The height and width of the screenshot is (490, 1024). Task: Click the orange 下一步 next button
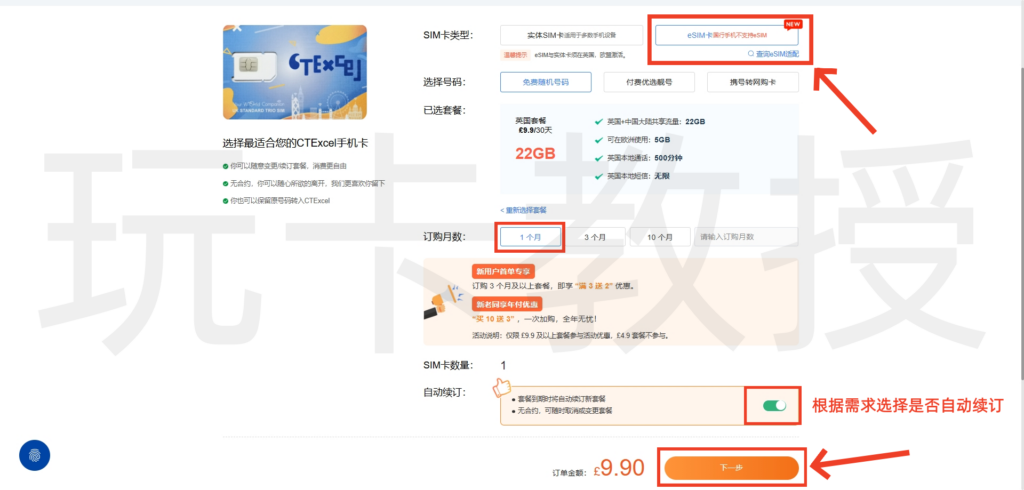(730, 468)
